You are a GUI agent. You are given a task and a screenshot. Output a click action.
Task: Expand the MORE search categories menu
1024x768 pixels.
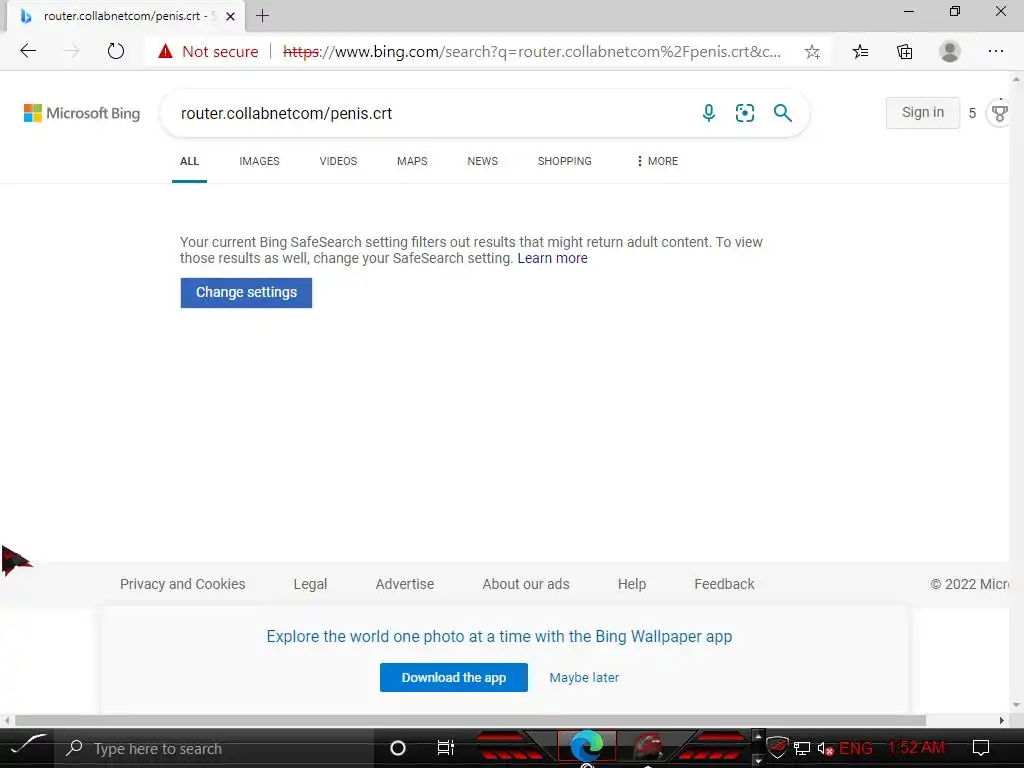pyautogui.click(x=657, y=161)
